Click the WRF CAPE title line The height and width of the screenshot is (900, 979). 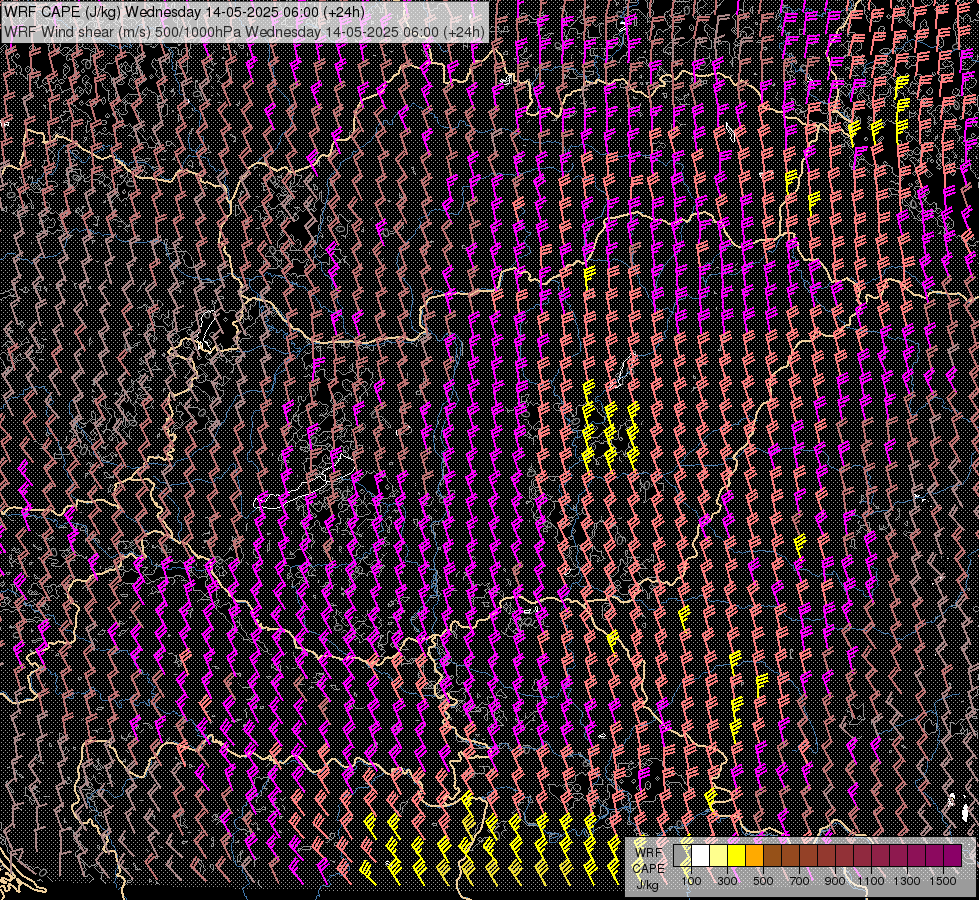tap(184, 12)
